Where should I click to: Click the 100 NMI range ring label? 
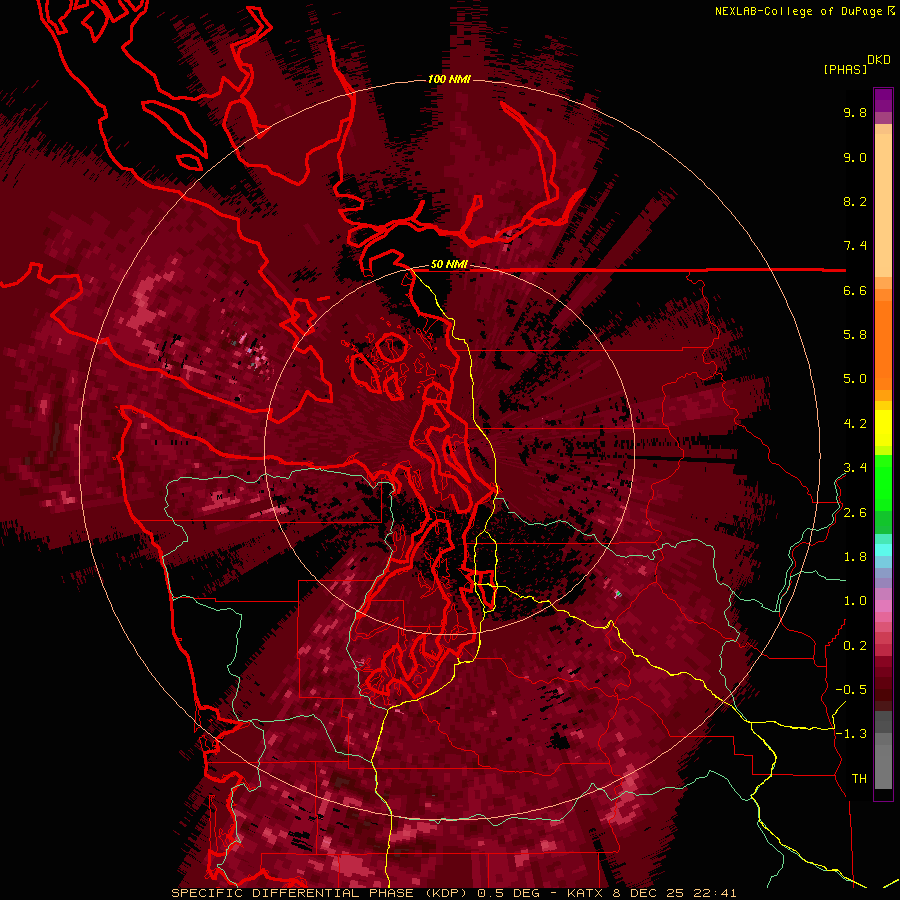pos(449,79)
